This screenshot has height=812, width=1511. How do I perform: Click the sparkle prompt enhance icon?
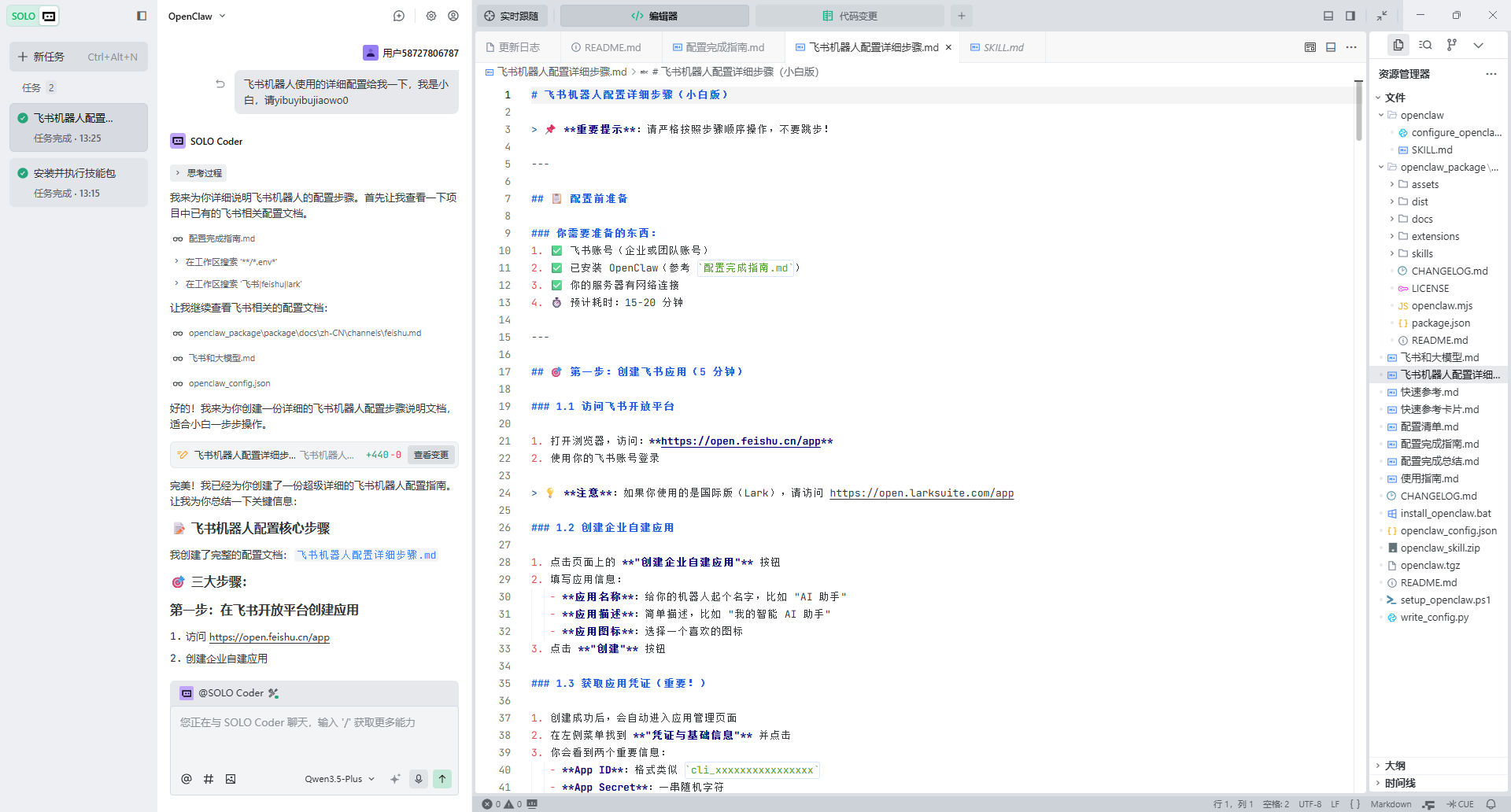point(395,779)
